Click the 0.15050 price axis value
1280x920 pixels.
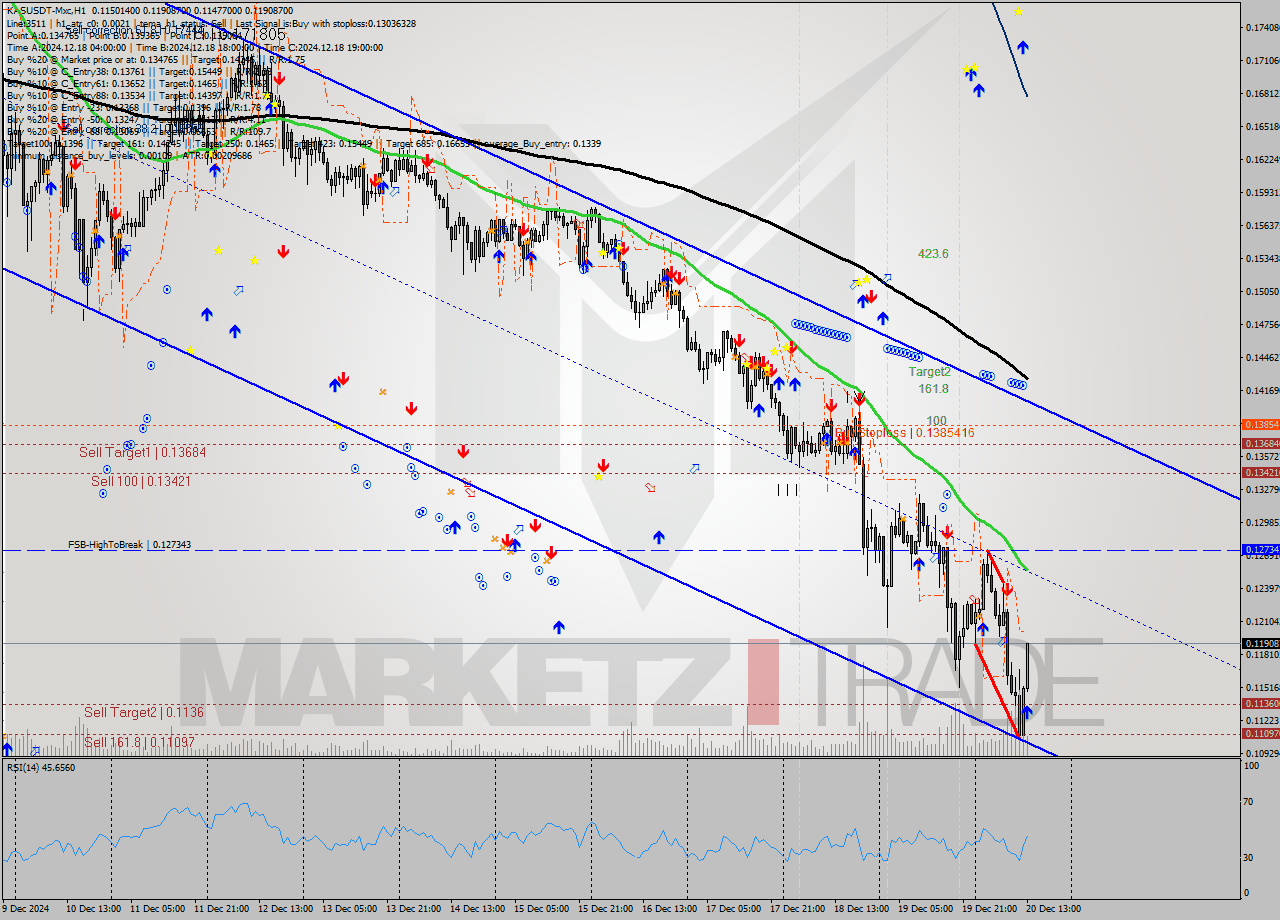(1261, 291)
